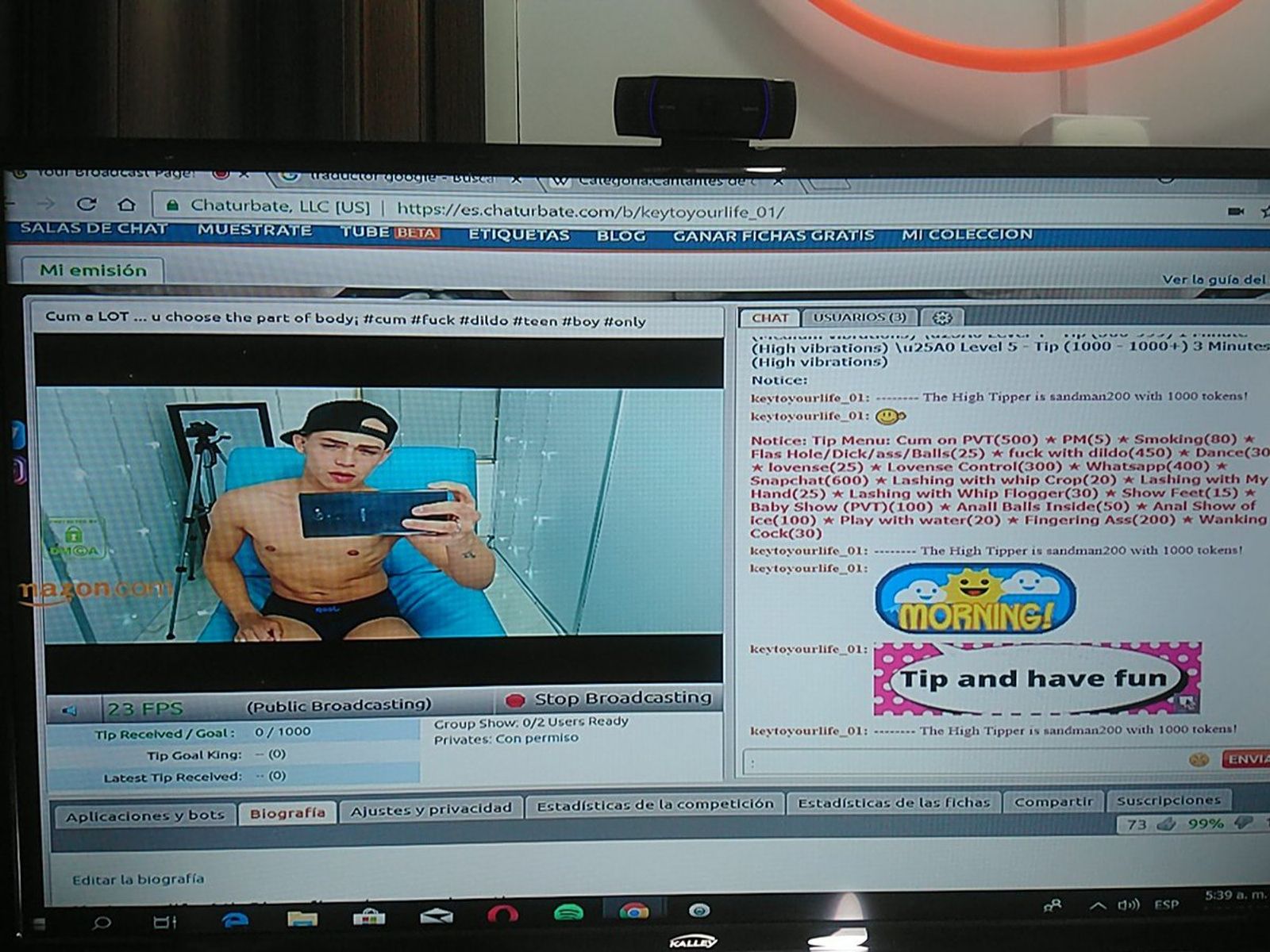The height and width of the screenshot is (952, 1270).
Task: Open the emoticon picker beside chat input
Action: pyautogui.click(x=1199, y=760)
